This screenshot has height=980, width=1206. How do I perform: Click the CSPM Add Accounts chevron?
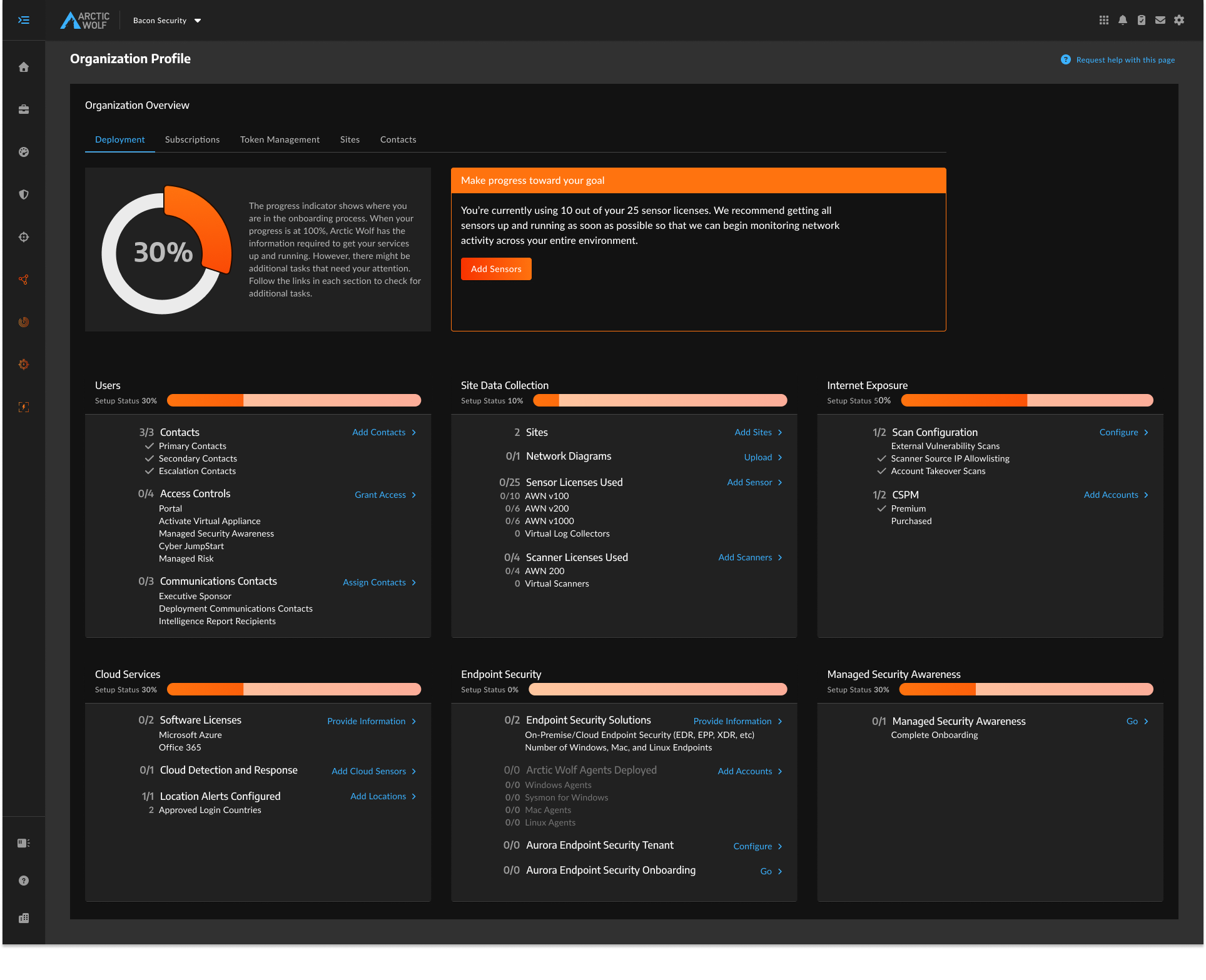click(1146, 495)
